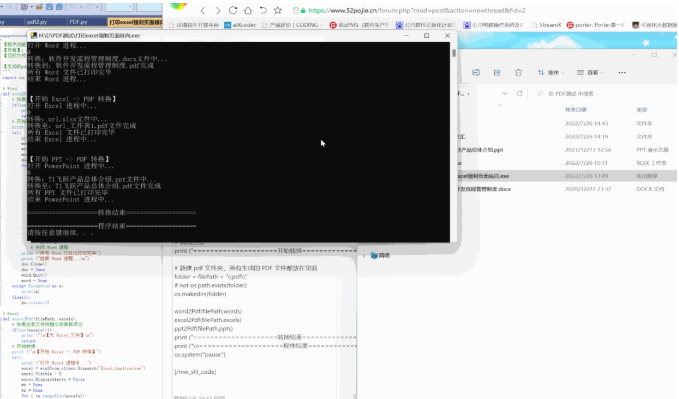Go forward in the browser
The height and width of the screenshot is (399, 679).
point(218,10)
